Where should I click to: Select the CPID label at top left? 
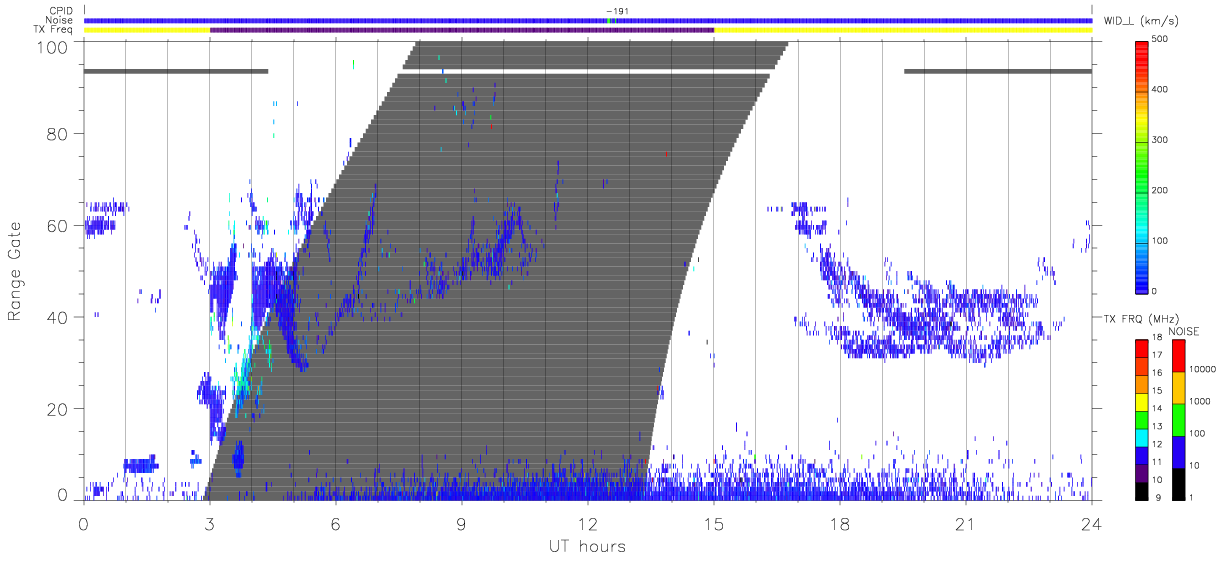pos(62,10)
